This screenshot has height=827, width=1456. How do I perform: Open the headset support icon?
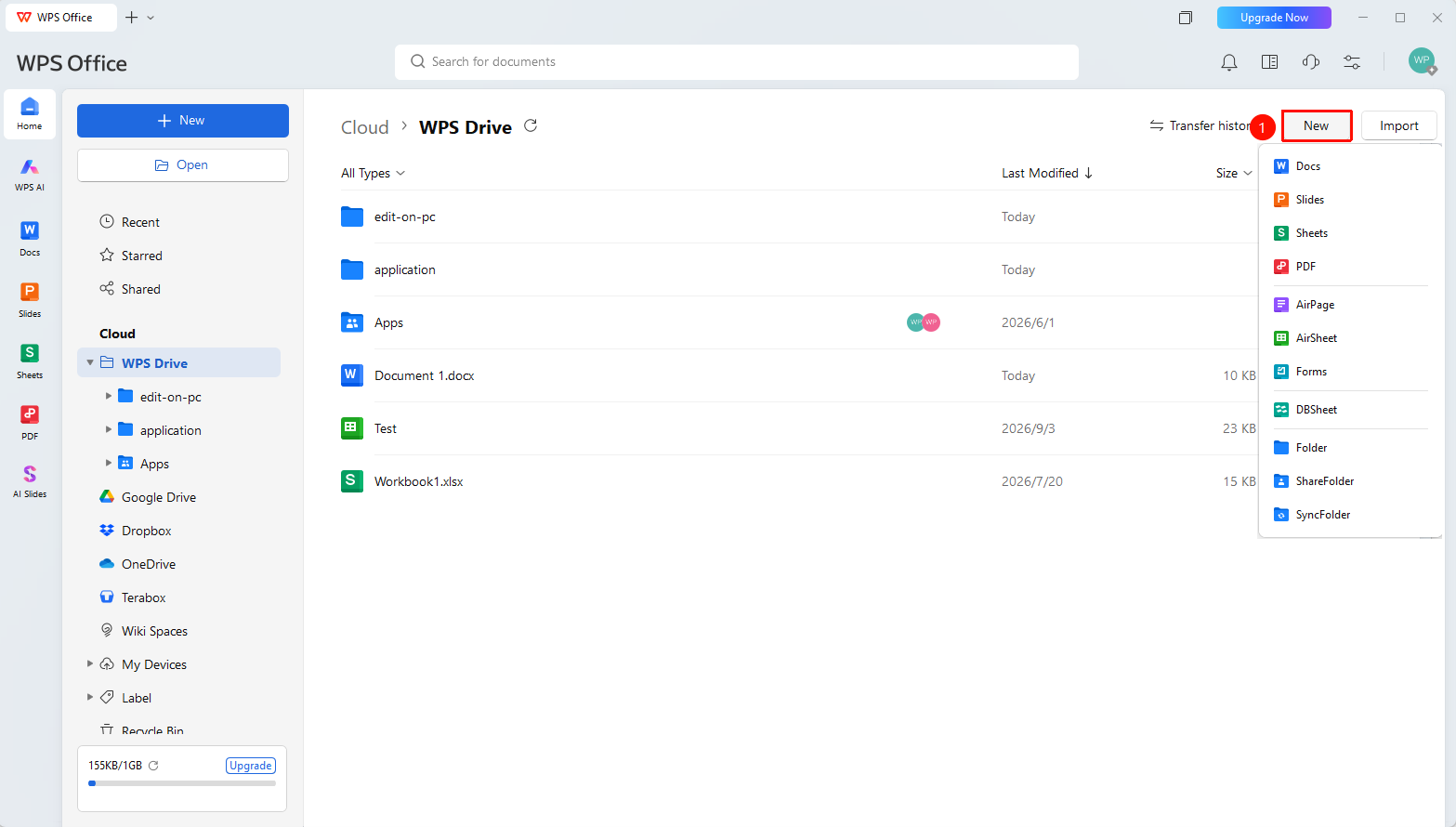[x=1311, y=62]
